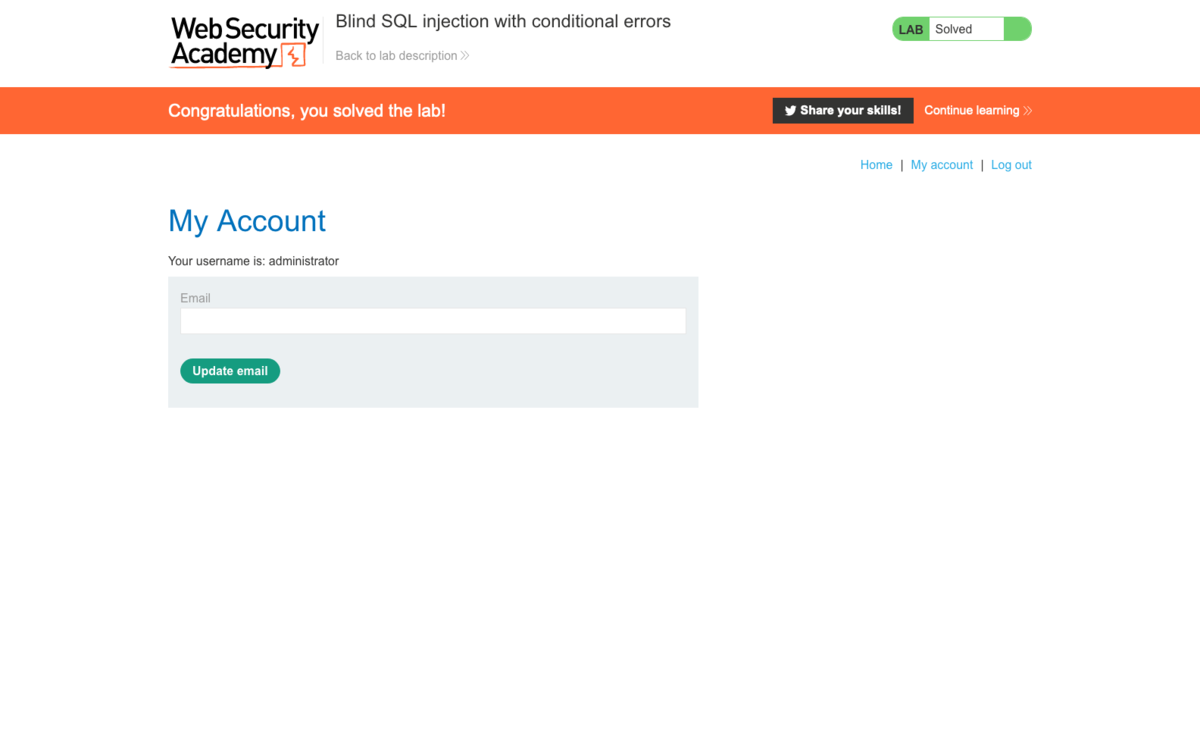Screen dimensions: 1200x745
Task: Submit with the Update email button
Action: (230, 371)
